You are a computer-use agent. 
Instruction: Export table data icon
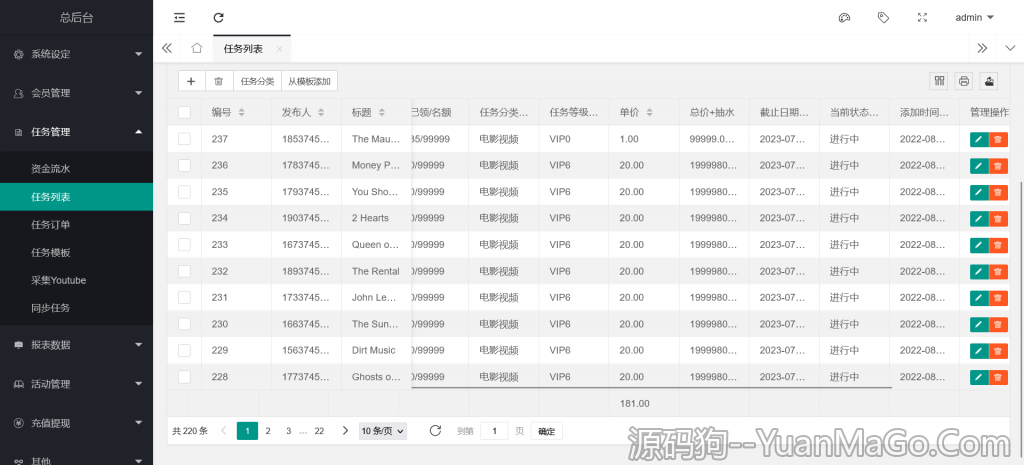989,81
